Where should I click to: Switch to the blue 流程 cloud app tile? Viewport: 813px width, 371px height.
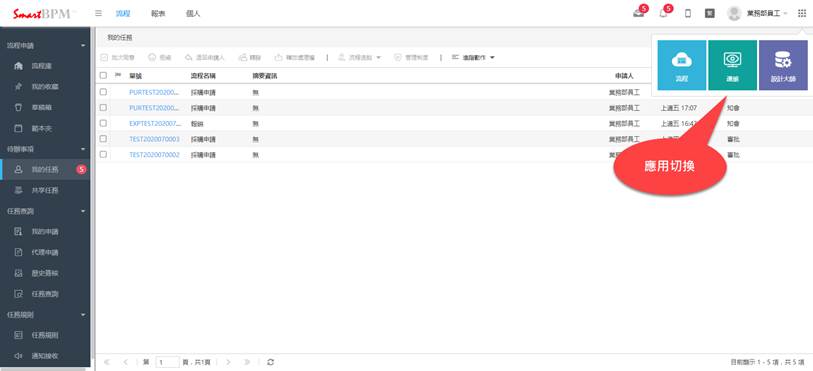[682, 65]
